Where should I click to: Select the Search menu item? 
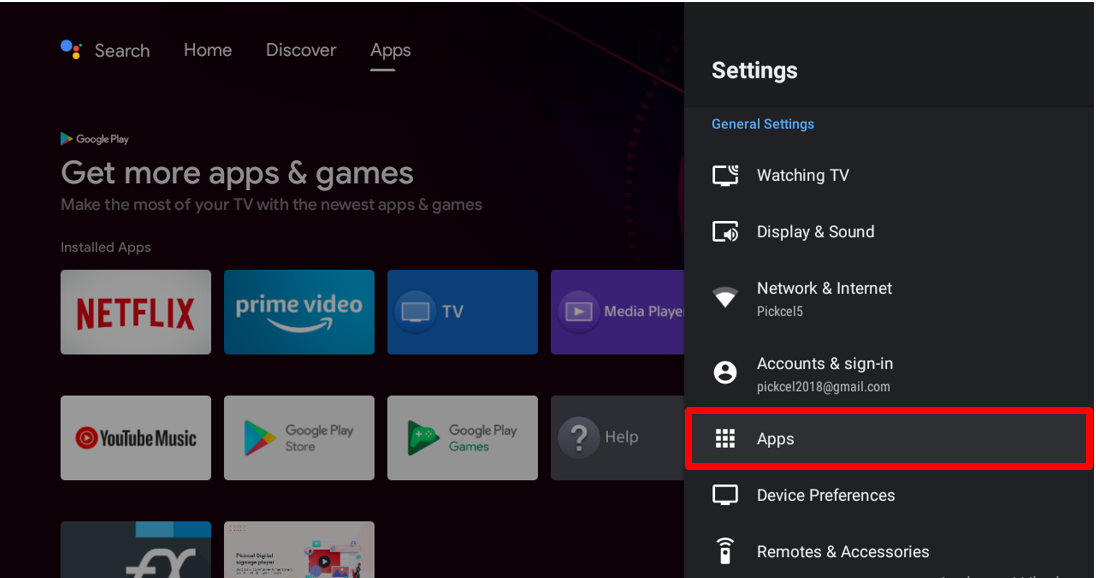122,50
